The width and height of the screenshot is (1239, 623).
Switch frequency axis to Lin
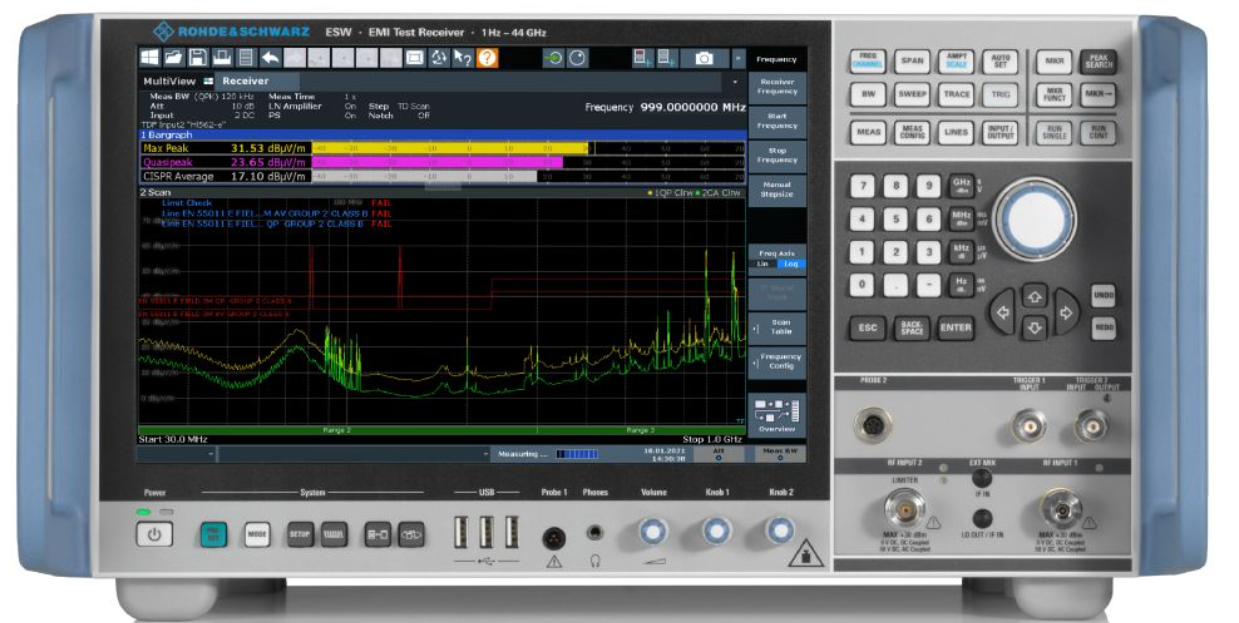(764, 263)
